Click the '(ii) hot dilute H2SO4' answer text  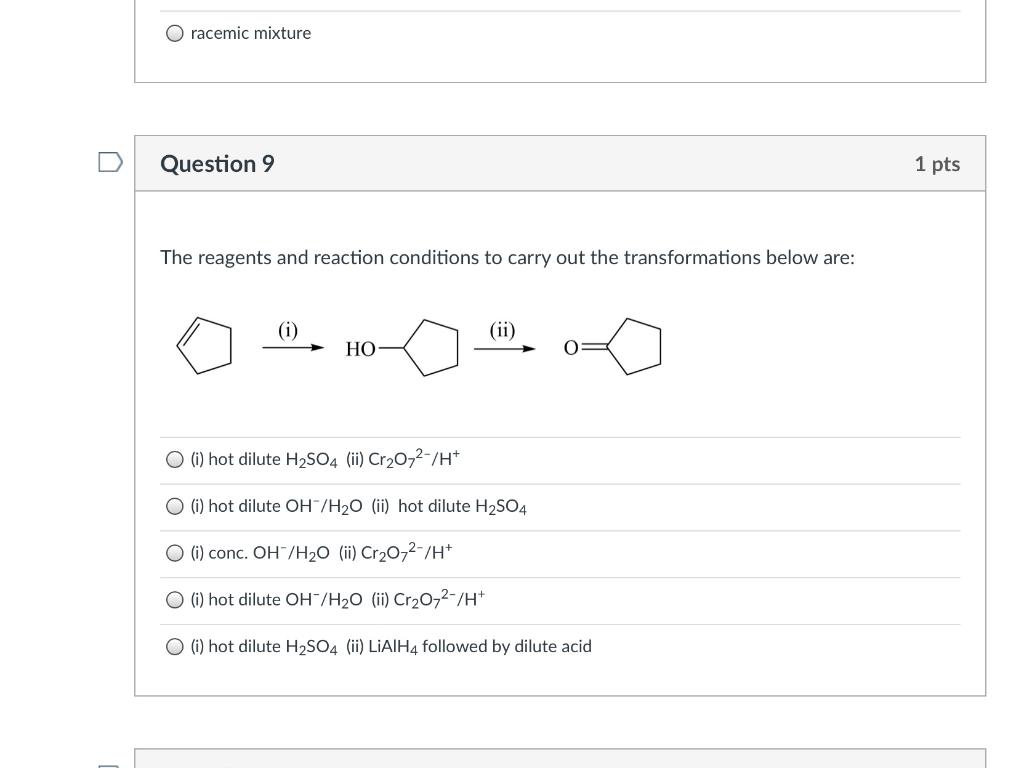click(449, 507)
